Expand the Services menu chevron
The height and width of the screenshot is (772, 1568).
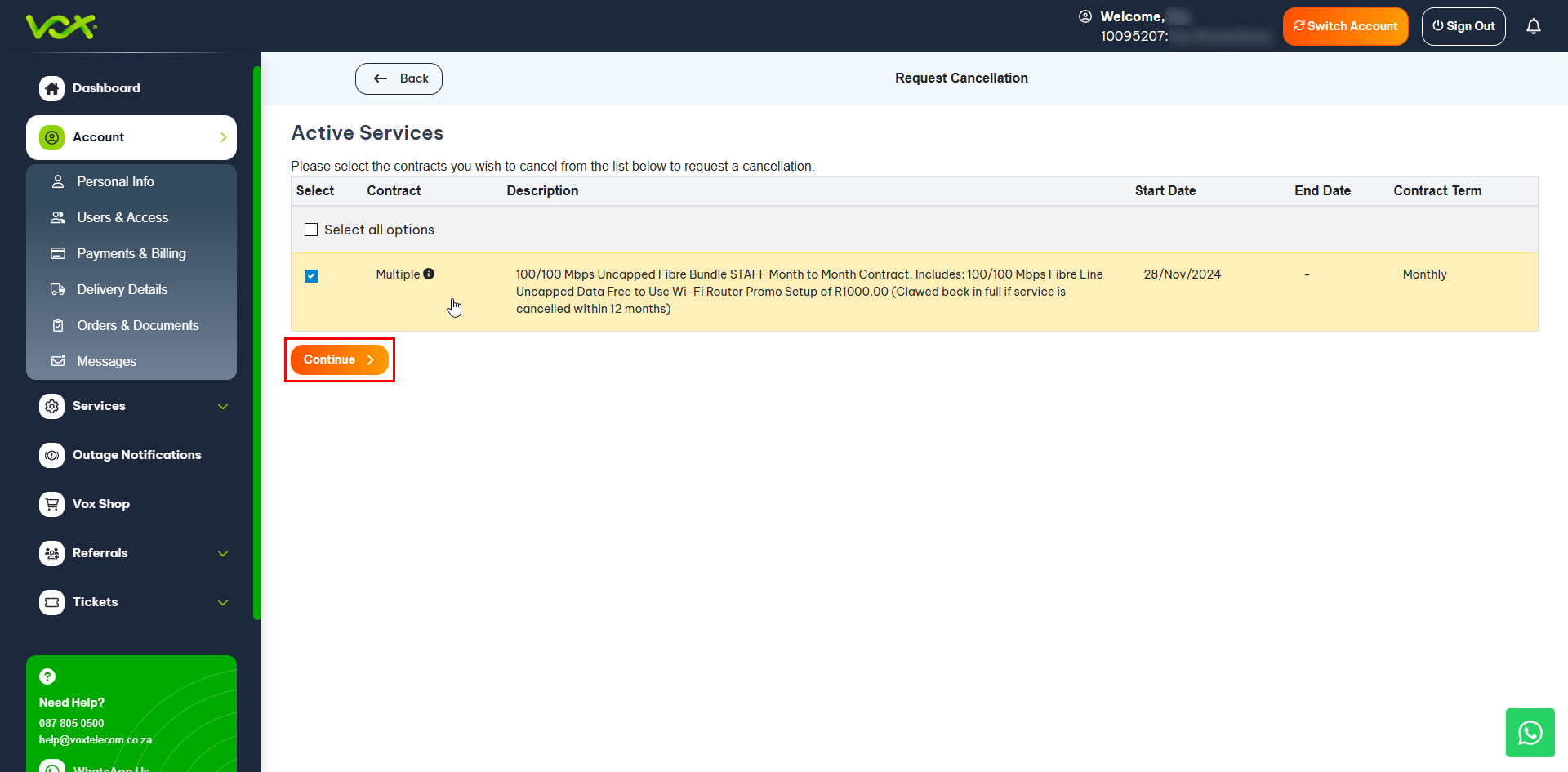[223, 407]
